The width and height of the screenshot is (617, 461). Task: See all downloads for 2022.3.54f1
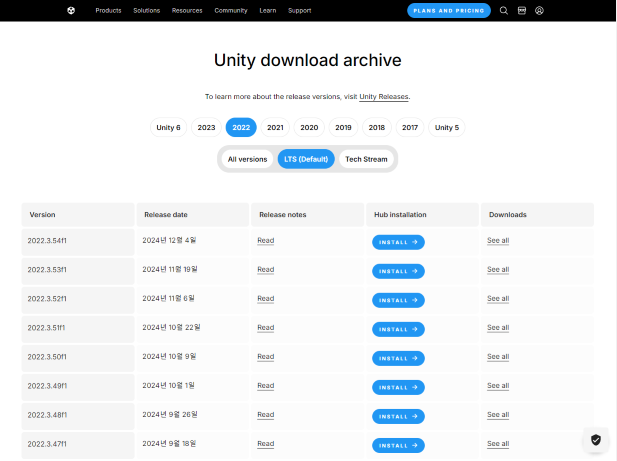498,240
